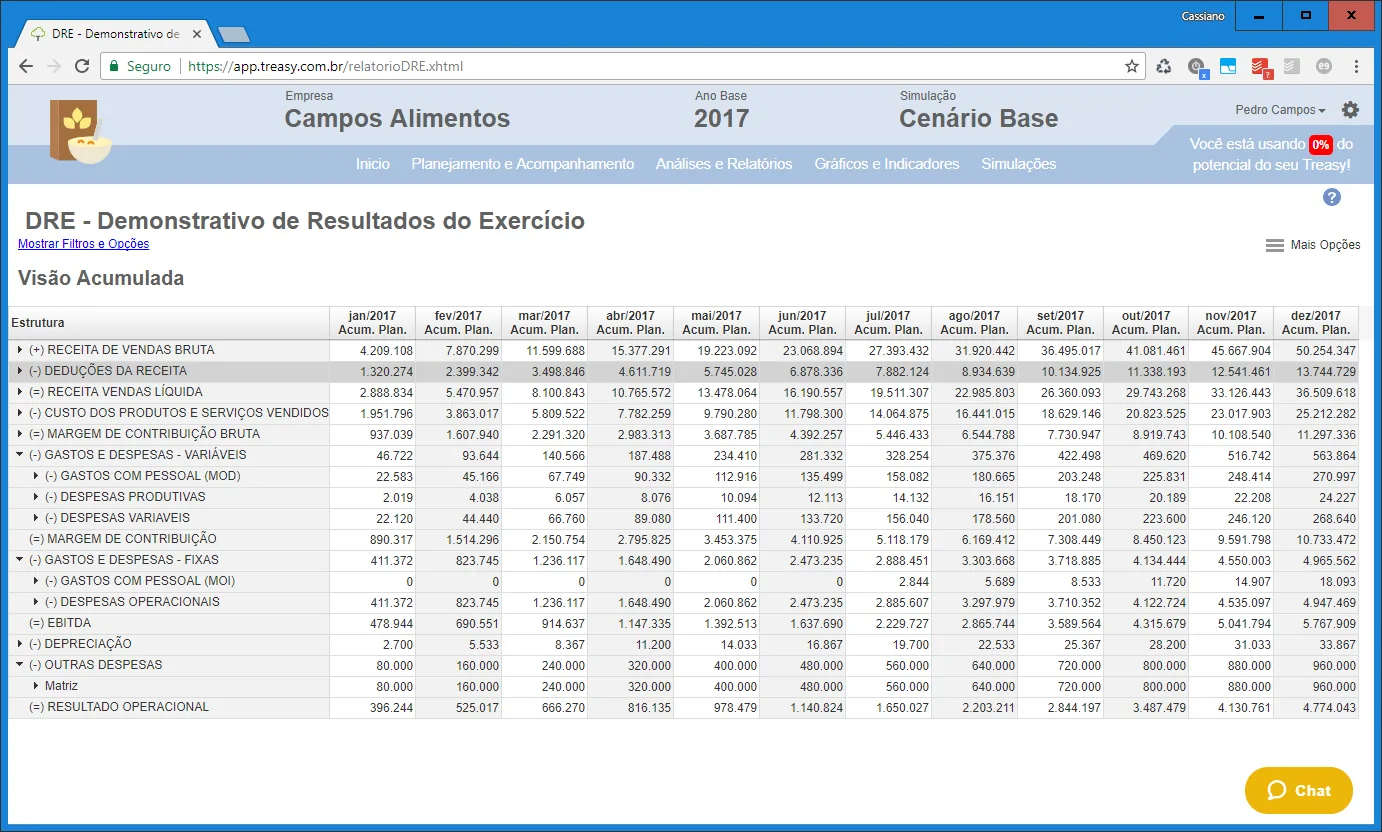1382x832 pixels.
Task: Click the blue help question mark icon
Action: (x=1332, y=197)
